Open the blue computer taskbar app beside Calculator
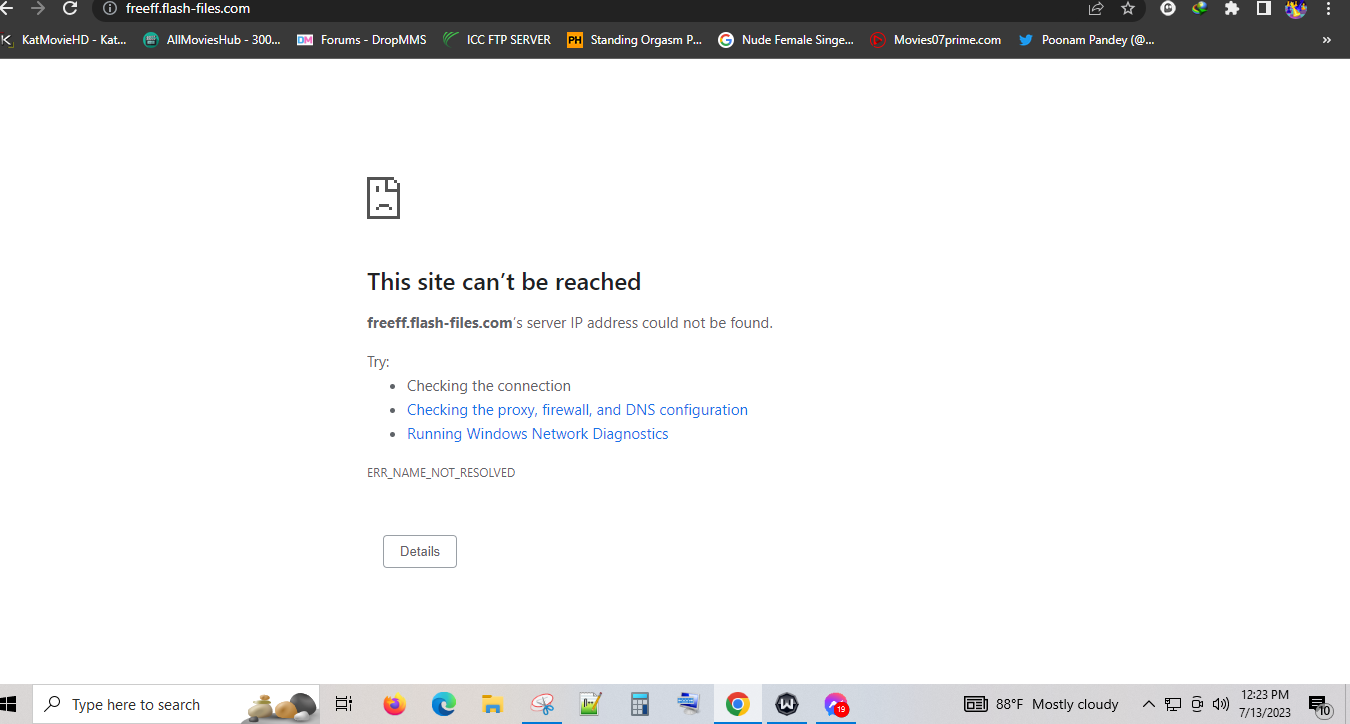 (689, 704)
